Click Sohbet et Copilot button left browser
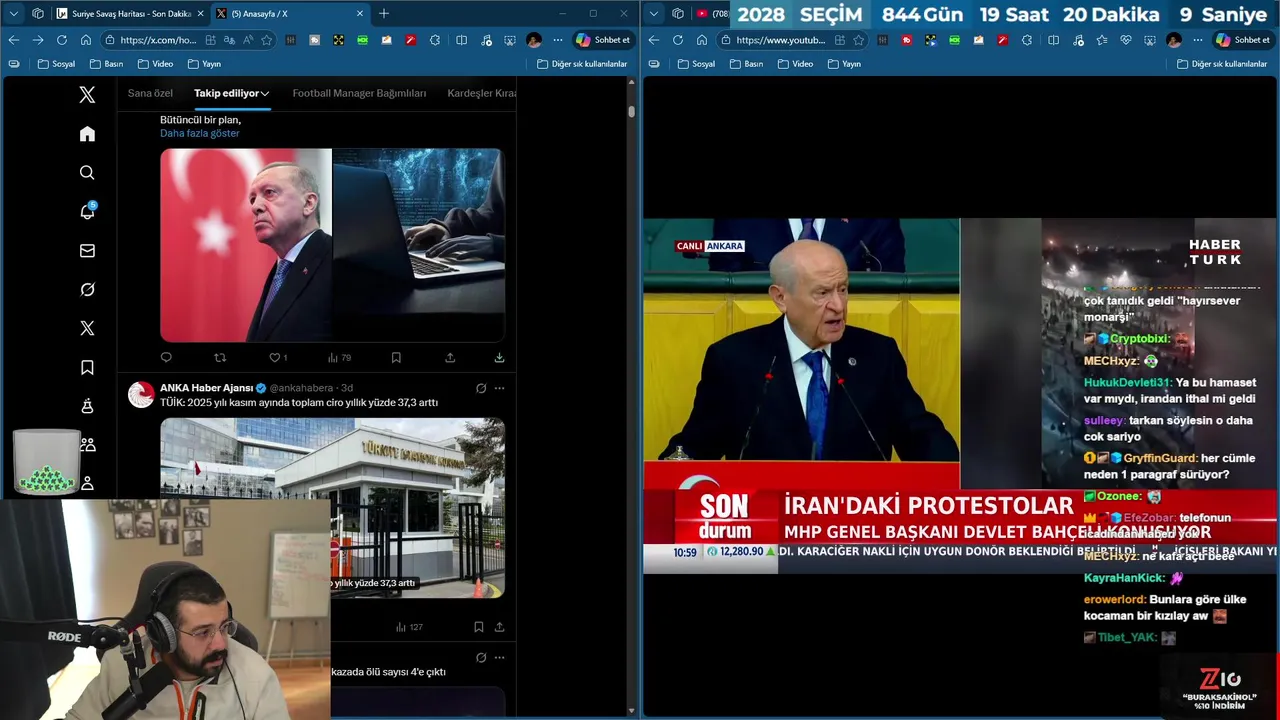Screen dimensions: 1280x720 coord(604,40)
